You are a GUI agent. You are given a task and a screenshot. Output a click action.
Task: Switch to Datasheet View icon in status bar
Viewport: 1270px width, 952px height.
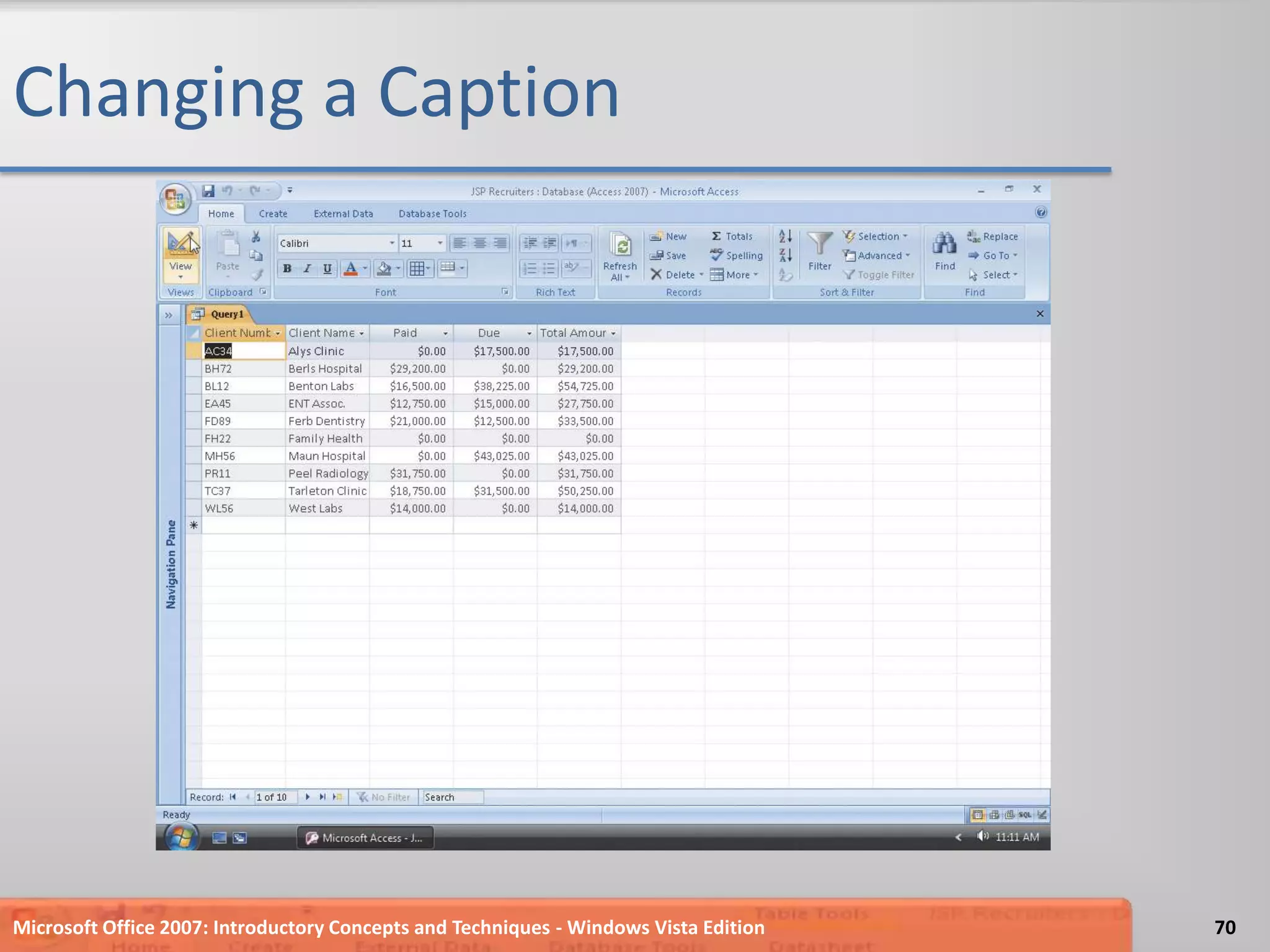[977, 815]
